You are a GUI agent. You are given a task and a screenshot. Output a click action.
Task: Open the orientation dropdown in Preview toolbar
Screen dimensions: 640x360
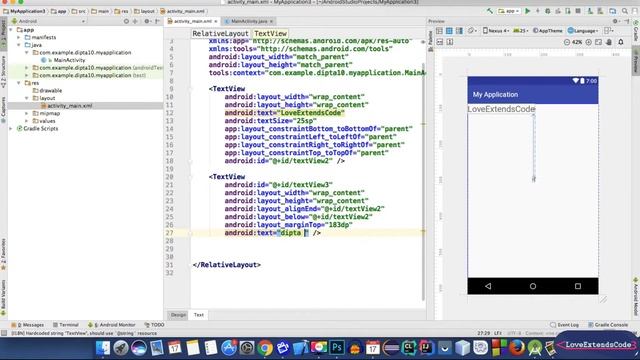(472, 31)
